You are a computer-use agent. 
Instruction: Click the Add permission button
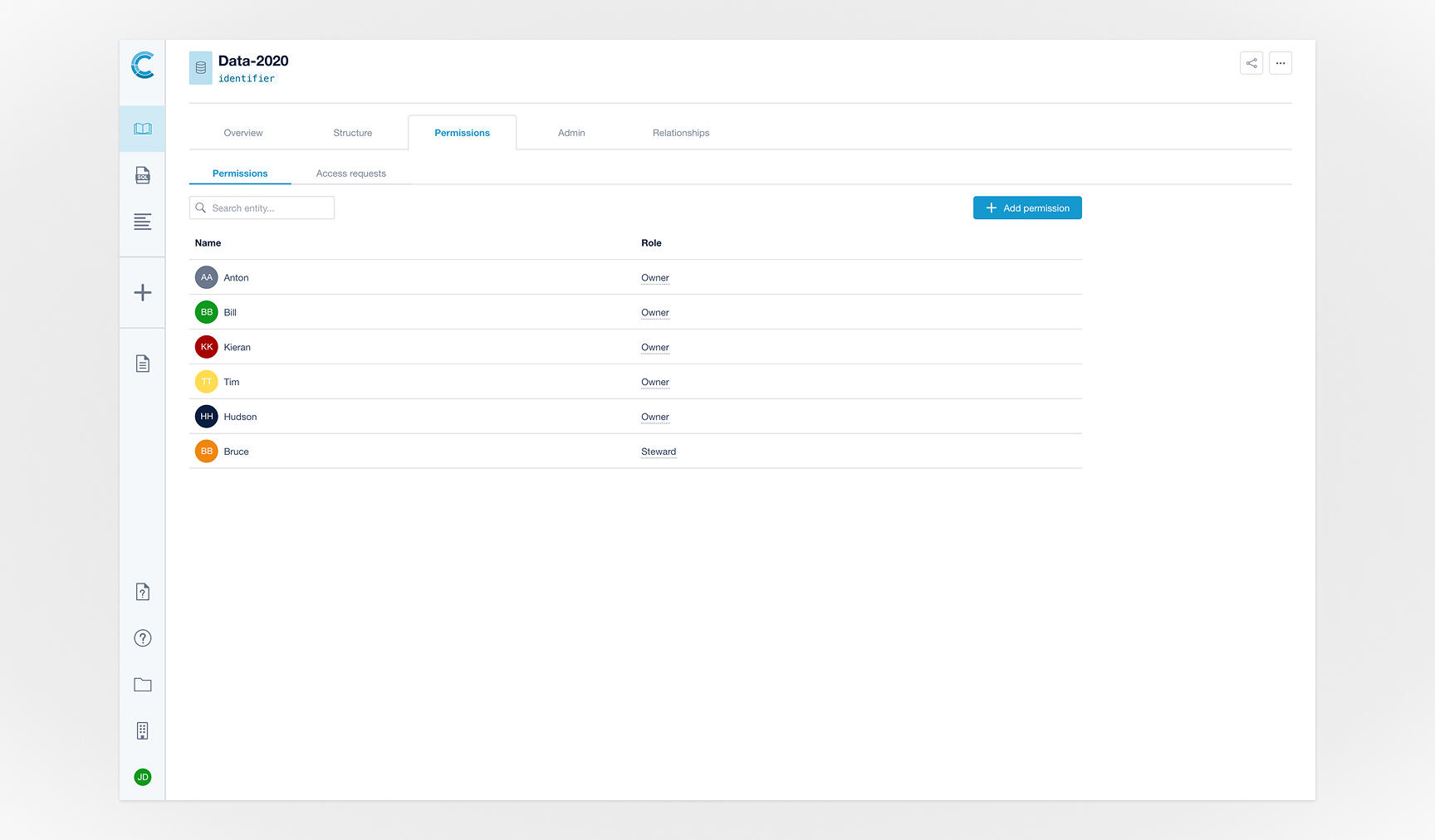(x=1027, y=208)
